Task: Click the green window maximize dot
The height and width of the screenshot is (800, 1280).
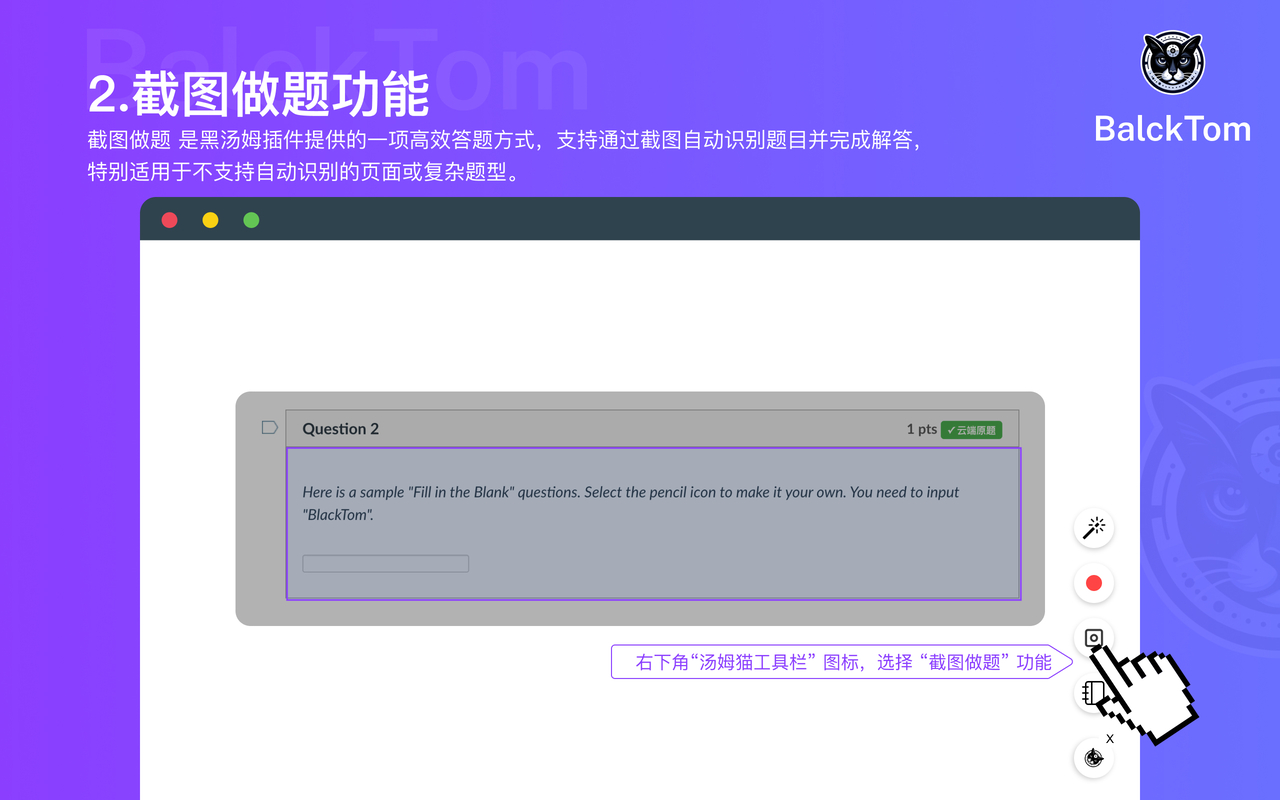Action: click(x=251, y=220)
